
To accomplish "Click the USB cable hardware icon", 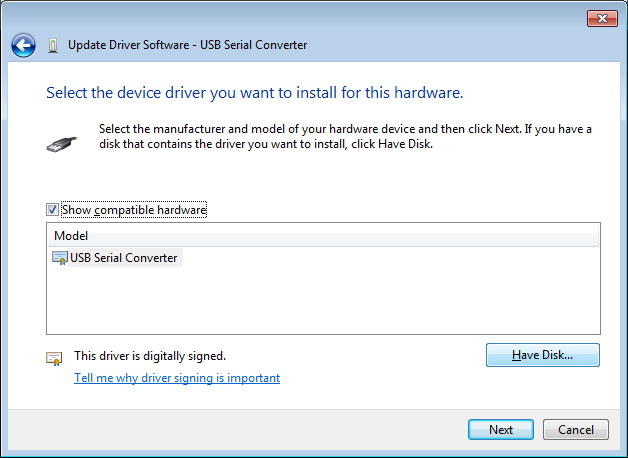I will tap(61, 142).
